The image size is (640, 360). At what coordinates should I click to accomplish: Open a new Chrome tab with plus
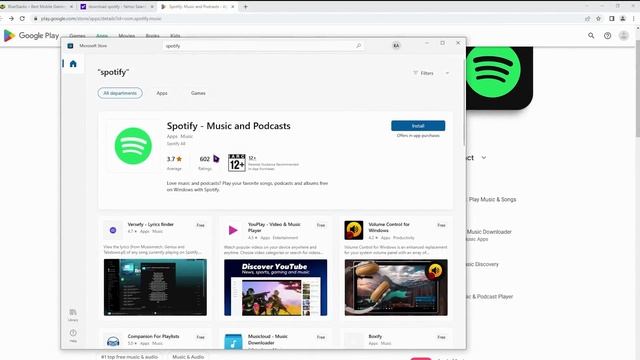(x=245, y=7)
